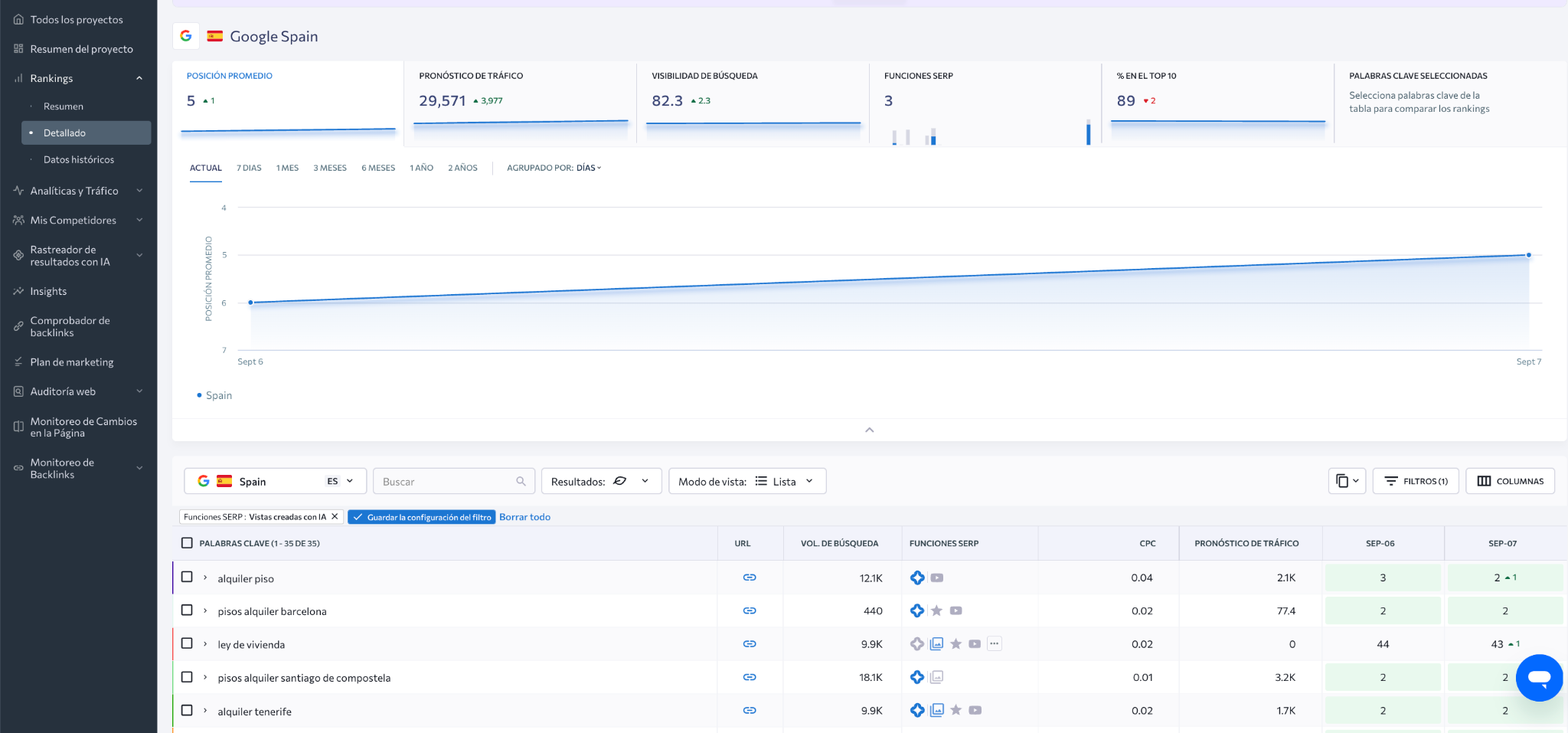This screenshot has width=1568, height=733.
Task: Open the copy/export icon dropdown
Action: tap(1347, 481)
